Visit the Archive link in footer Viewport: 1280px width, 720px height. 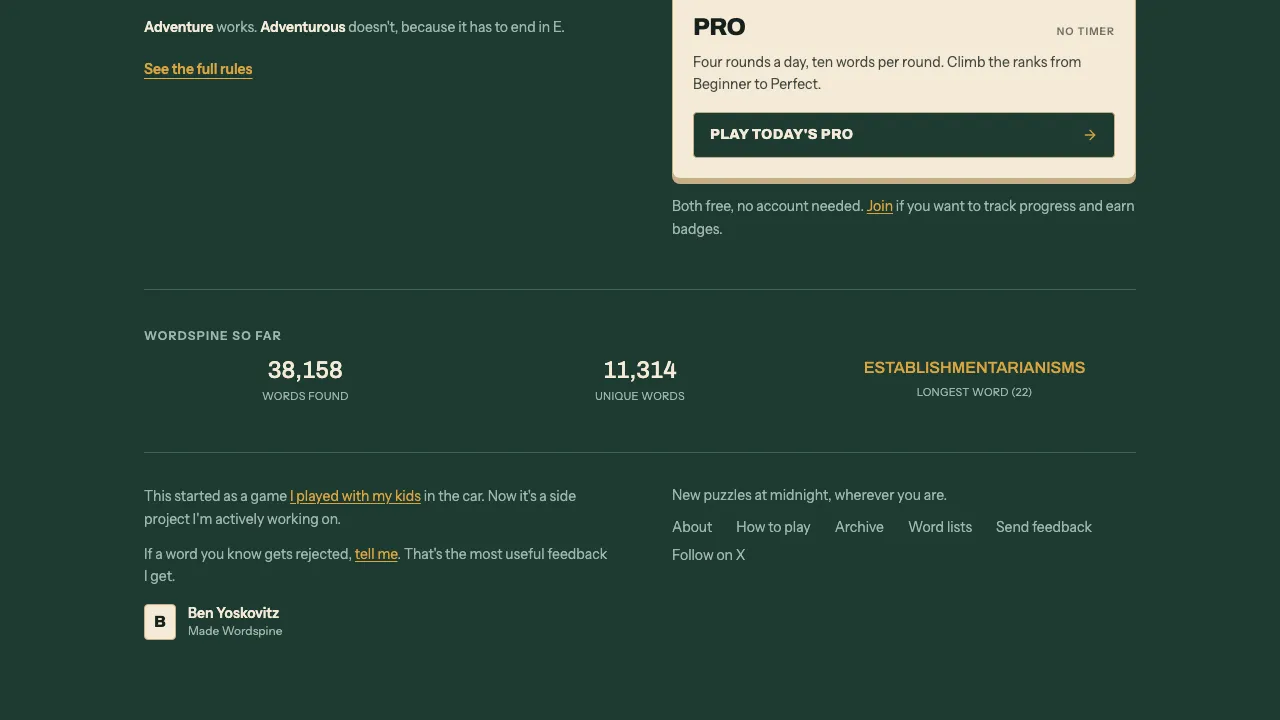pos(859,527)
